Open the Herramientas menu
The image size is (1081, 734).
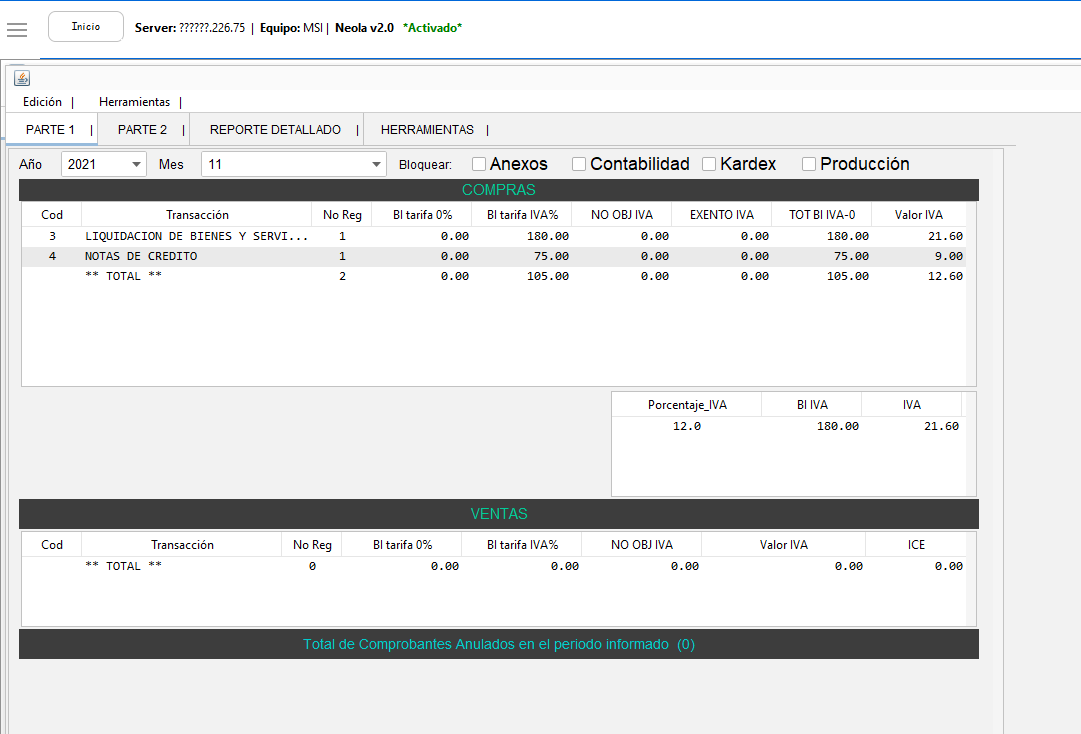click(134, 102)
